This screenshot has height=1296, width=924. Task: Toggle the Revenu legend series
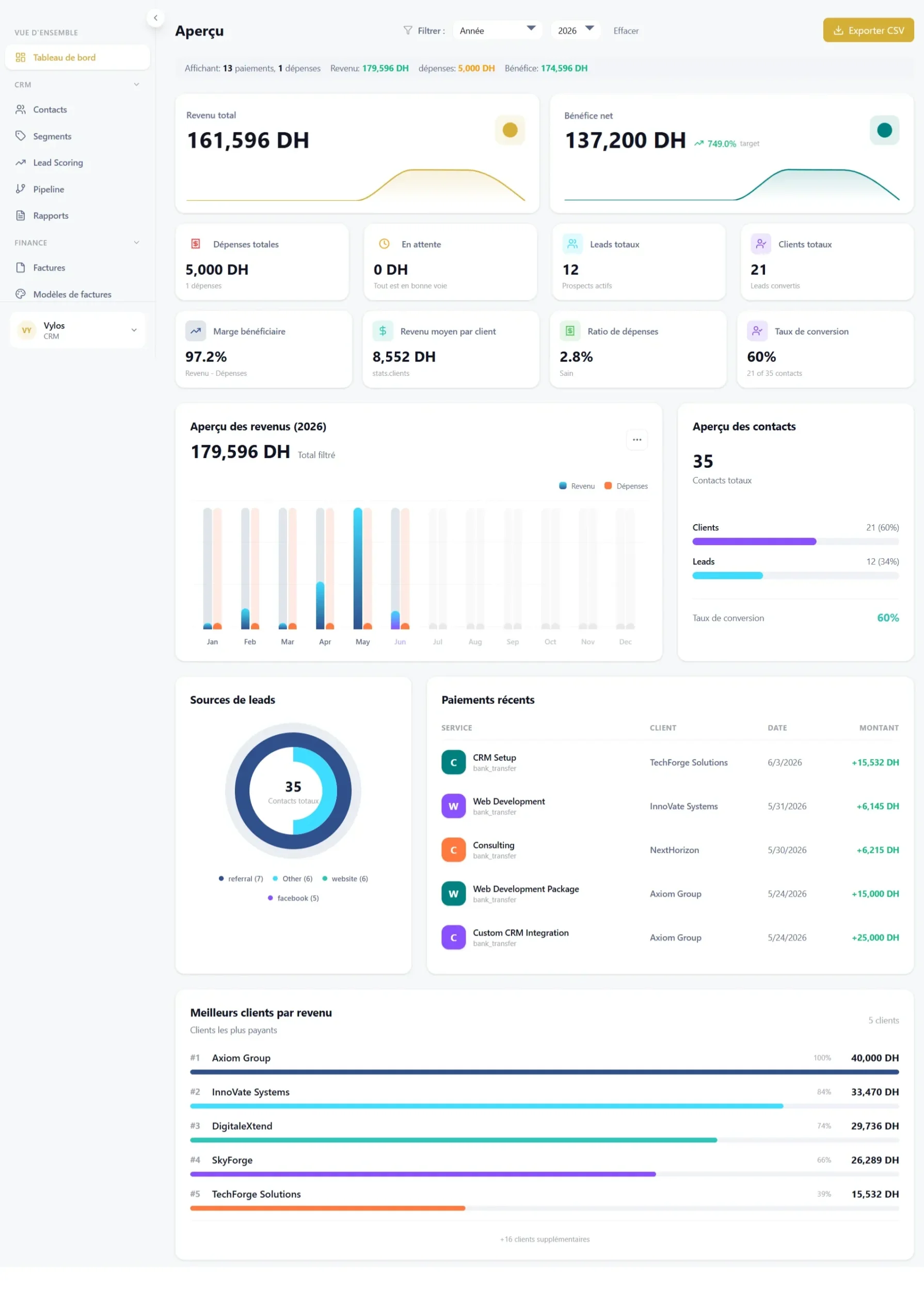click(x=577, y=486)
